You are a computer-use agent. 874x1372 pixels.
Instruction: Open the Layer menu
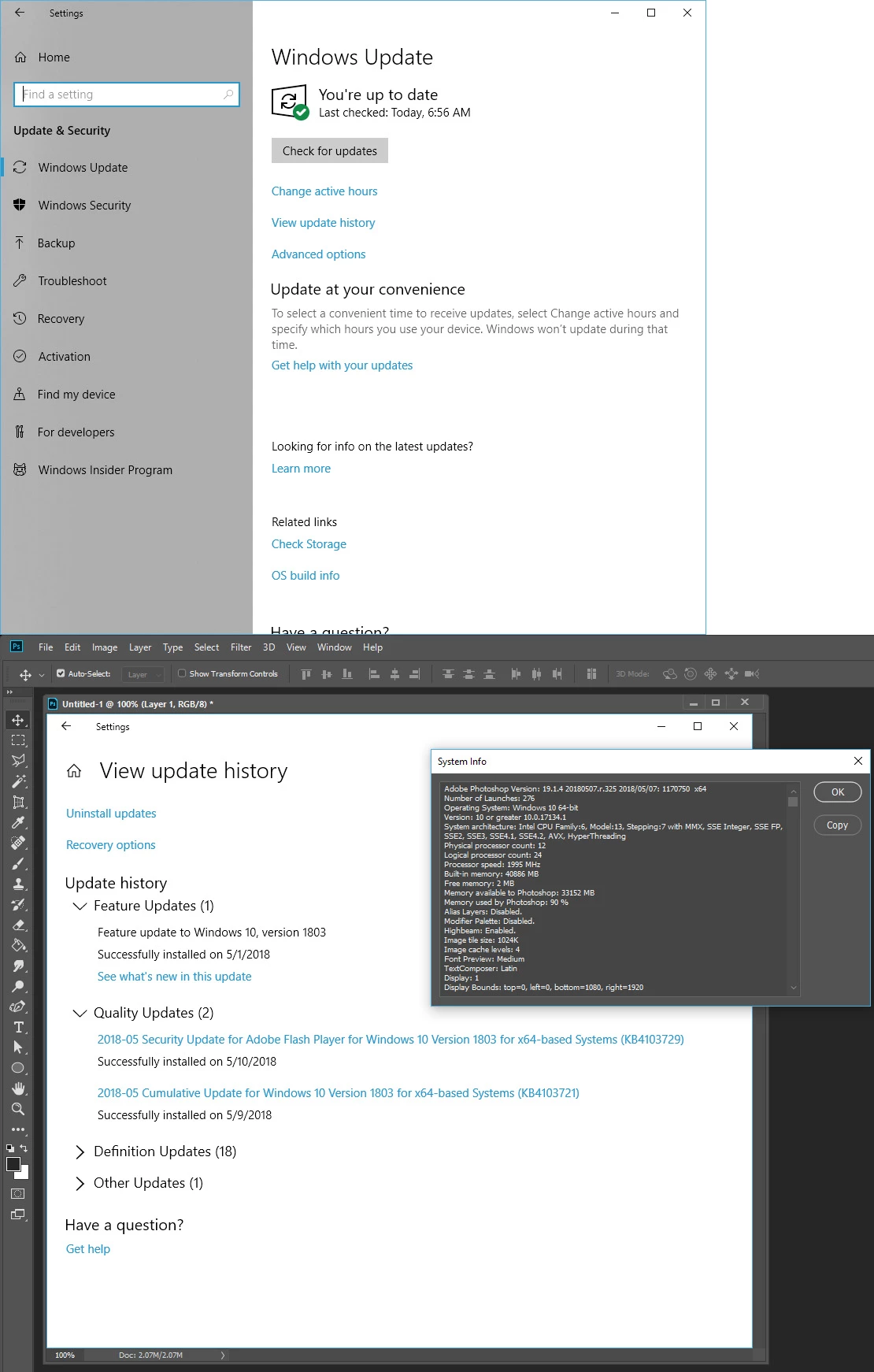(x=140, y=647)
